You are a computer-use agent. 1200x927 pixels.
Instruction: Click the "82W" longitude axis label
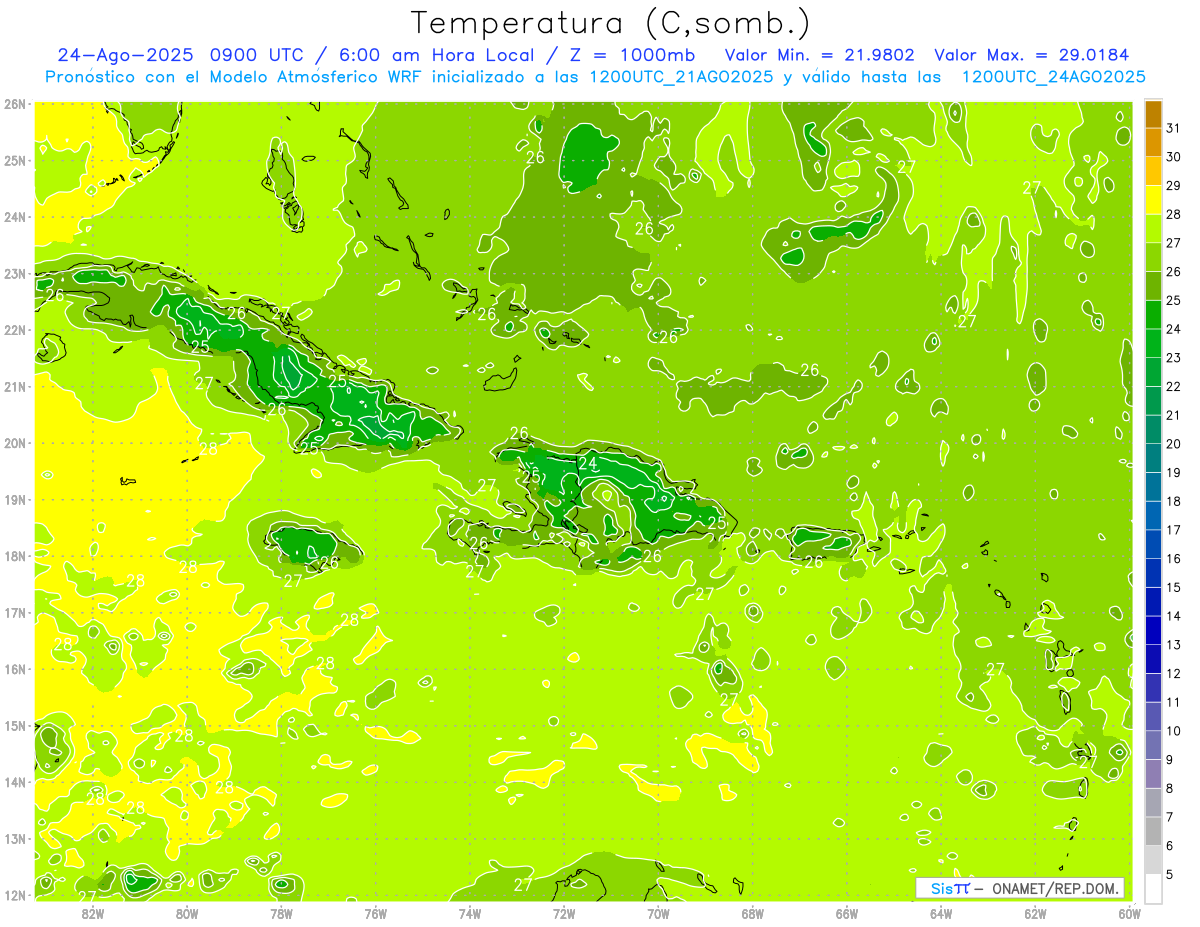click(92, 913)
